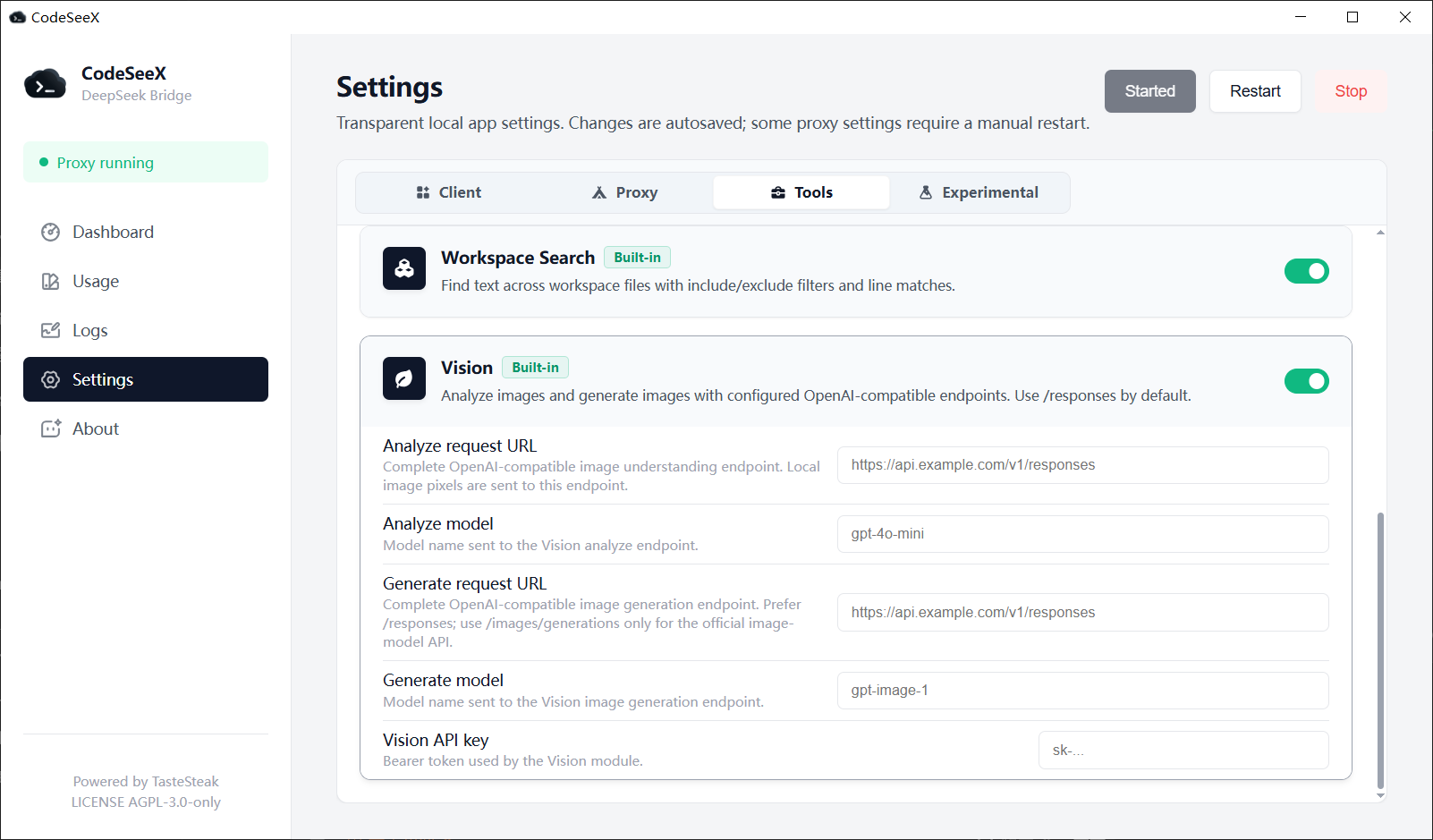Open the Dashboard page
1433x840 pixels.
[x=146, y=232]
